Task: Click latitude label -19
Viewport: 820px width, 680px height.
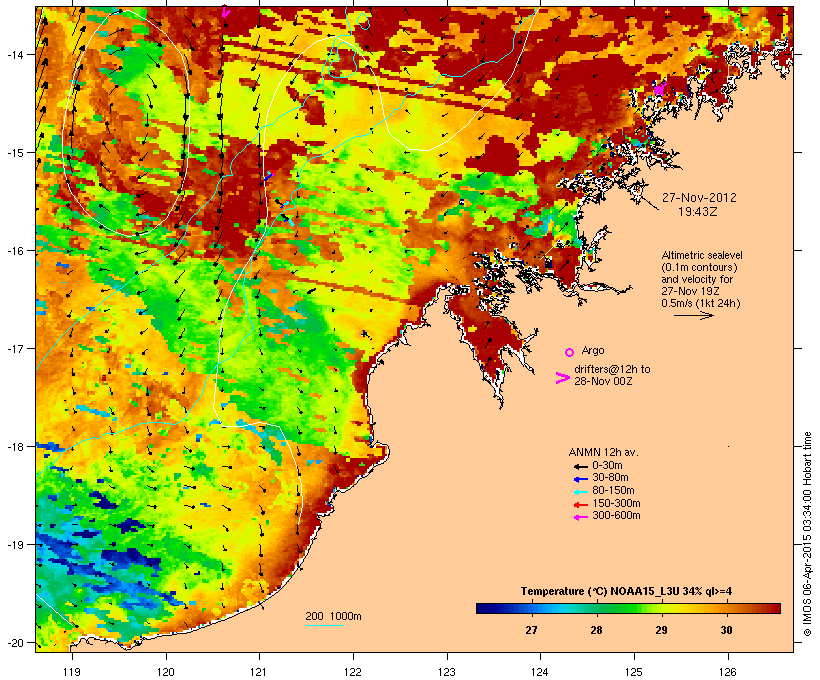Action: point(14,545)
